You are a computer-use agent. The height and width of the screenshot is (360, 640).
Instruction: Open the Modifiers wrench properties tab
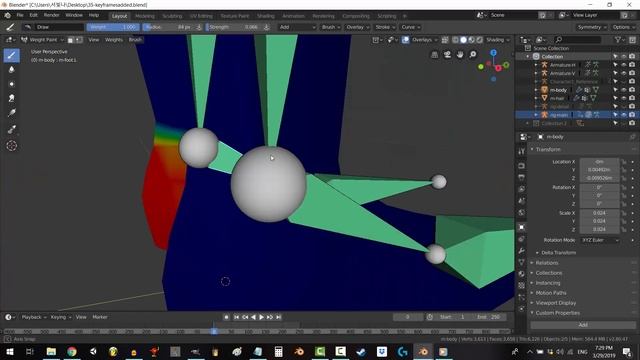[522, 251]
